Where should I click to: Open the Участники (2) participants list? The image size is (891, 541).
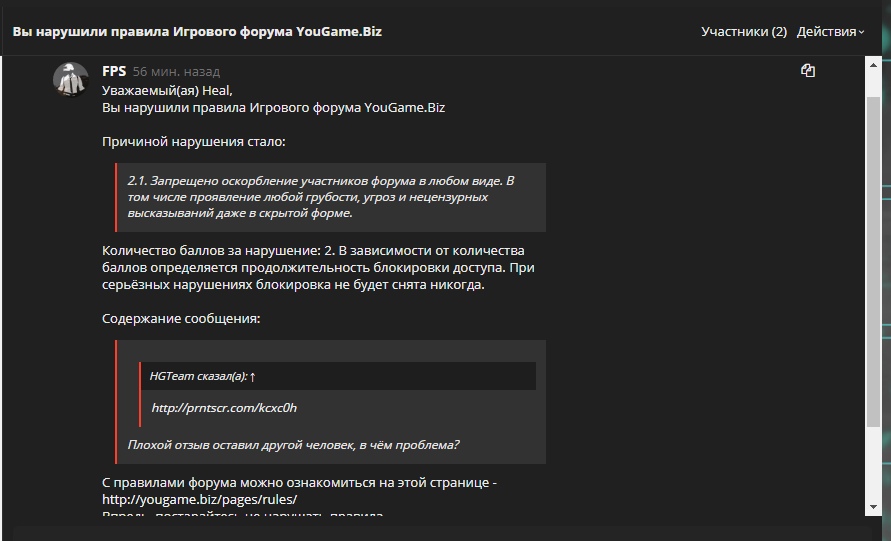click(744, 32)
